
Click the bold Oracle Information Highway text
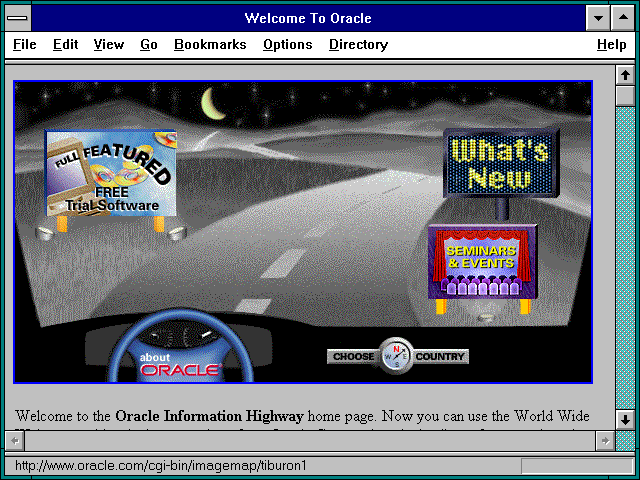[209, 416]
